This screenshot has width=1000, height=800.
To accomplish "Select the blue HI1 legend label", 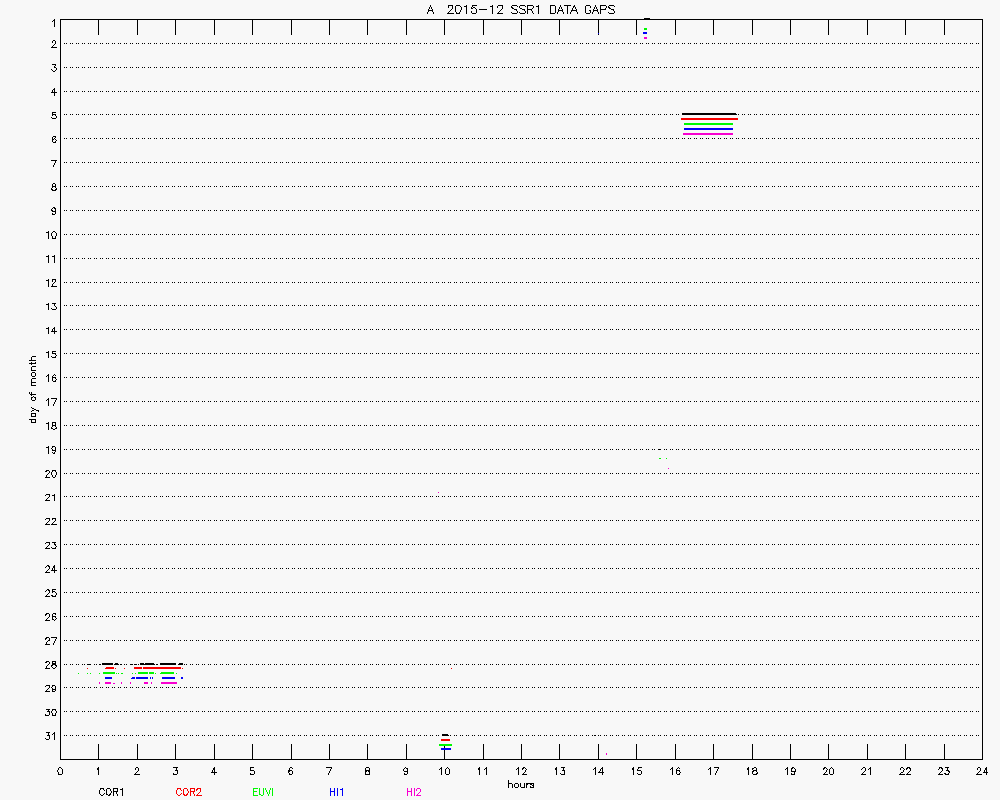I will [336, 792].
